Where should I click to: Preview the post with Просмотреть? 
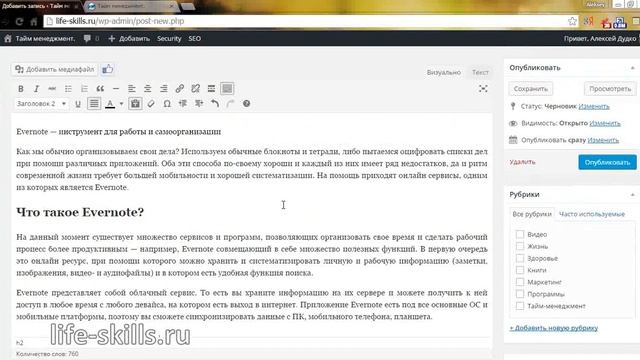[x=610, y=89]
